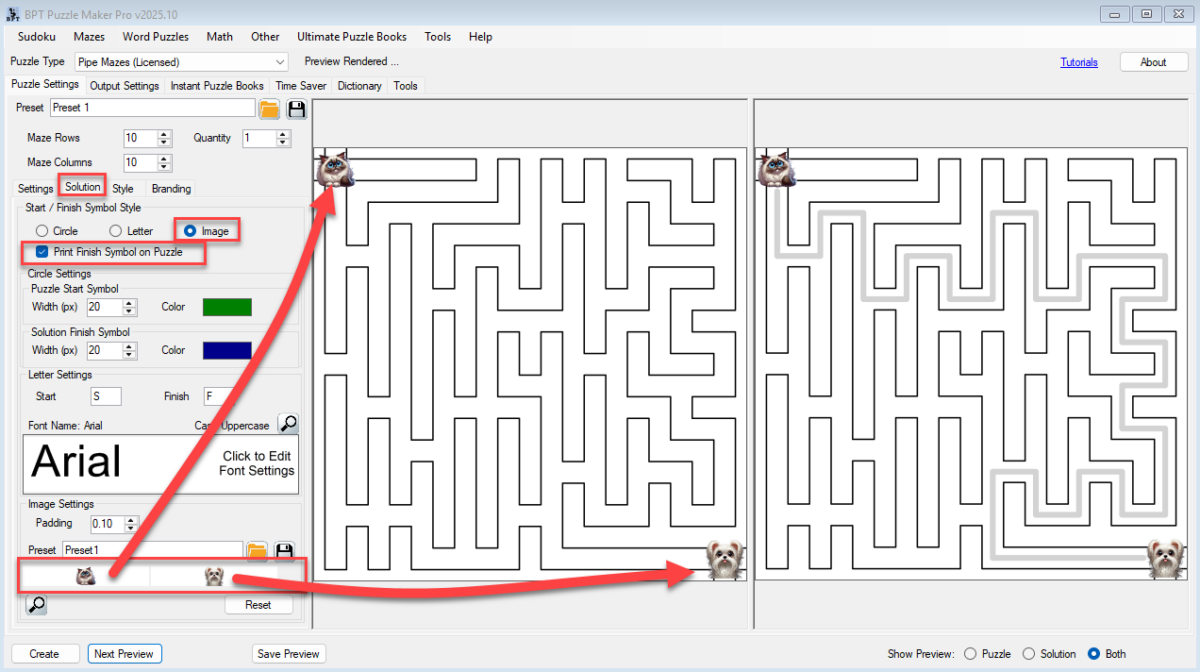Open the Tutorials link
Image resolution: width=1200 pixels, height=672 pixels.
[1079, 61]
